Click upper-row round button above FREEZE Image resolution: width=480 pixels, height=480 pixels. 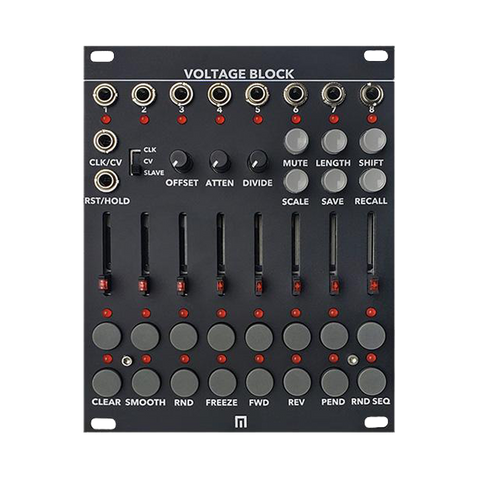click(x=221, y=336)
